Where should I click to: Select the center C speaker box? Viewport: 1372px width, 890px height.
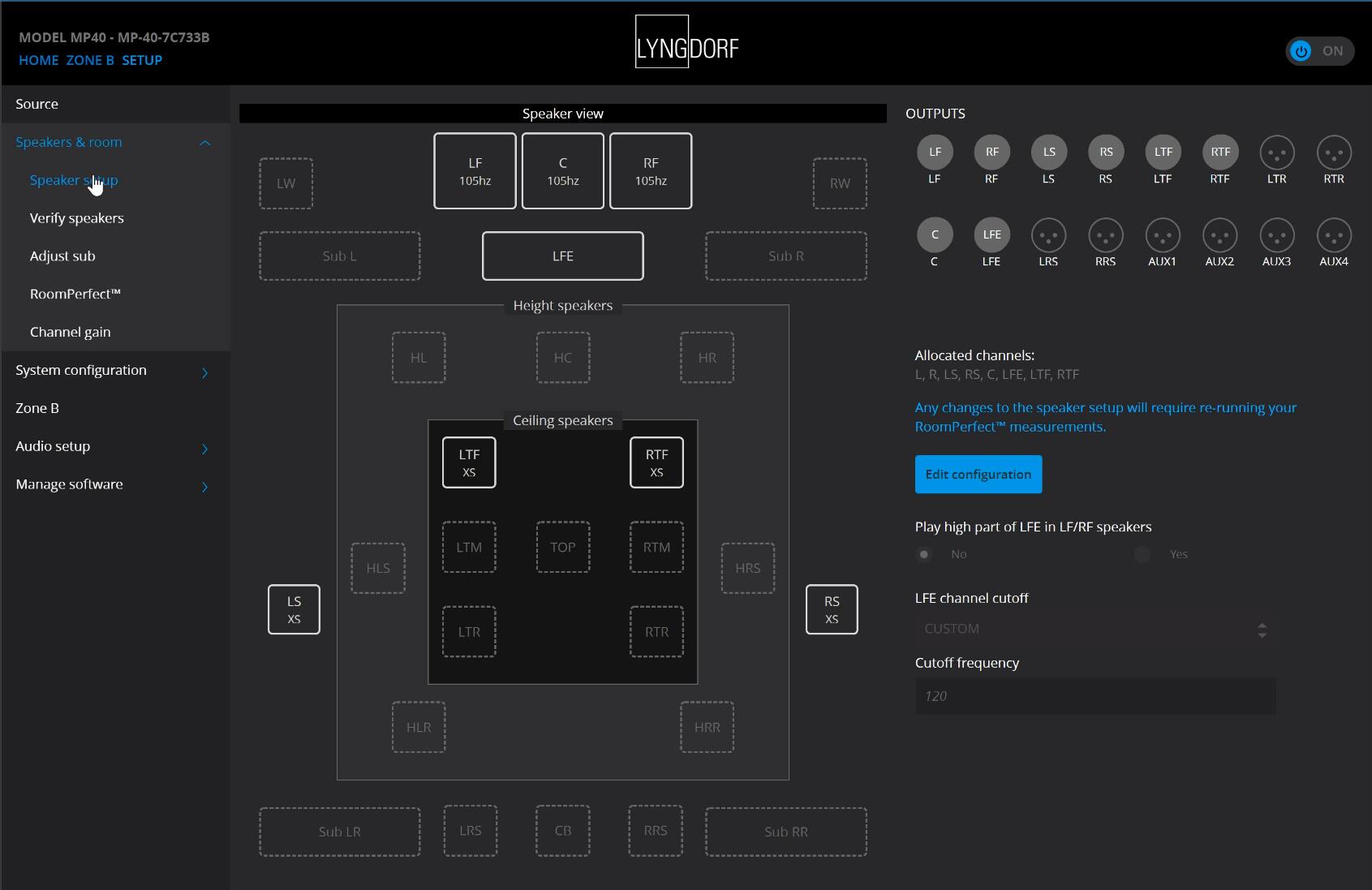[562, 171]
